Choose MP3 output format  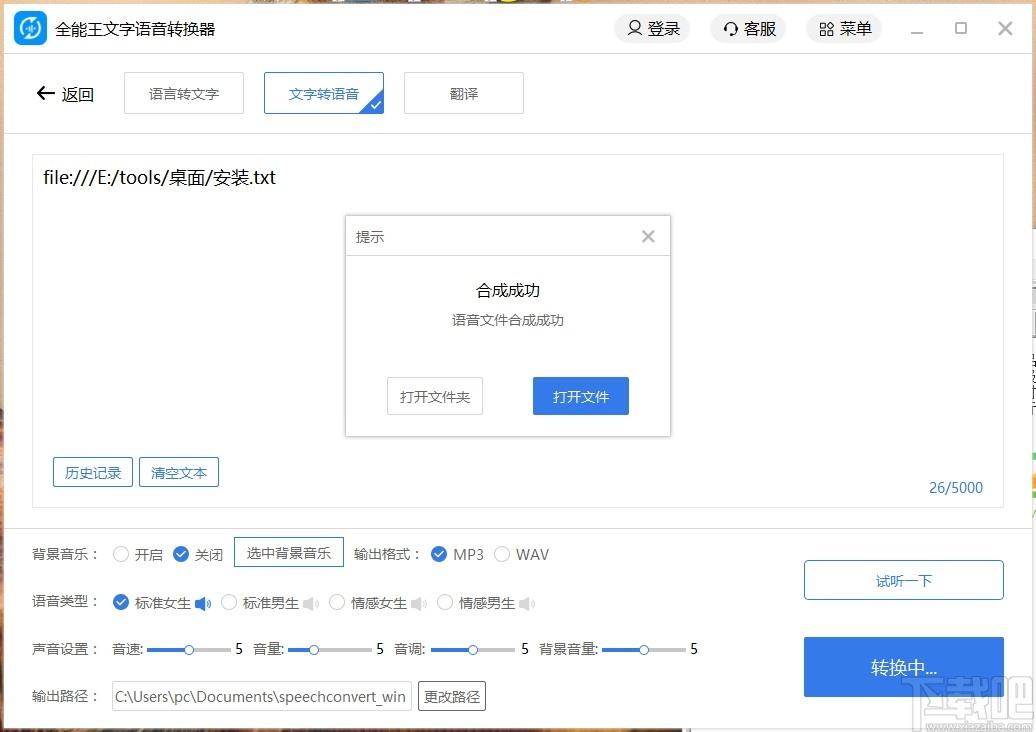[439, 554]
